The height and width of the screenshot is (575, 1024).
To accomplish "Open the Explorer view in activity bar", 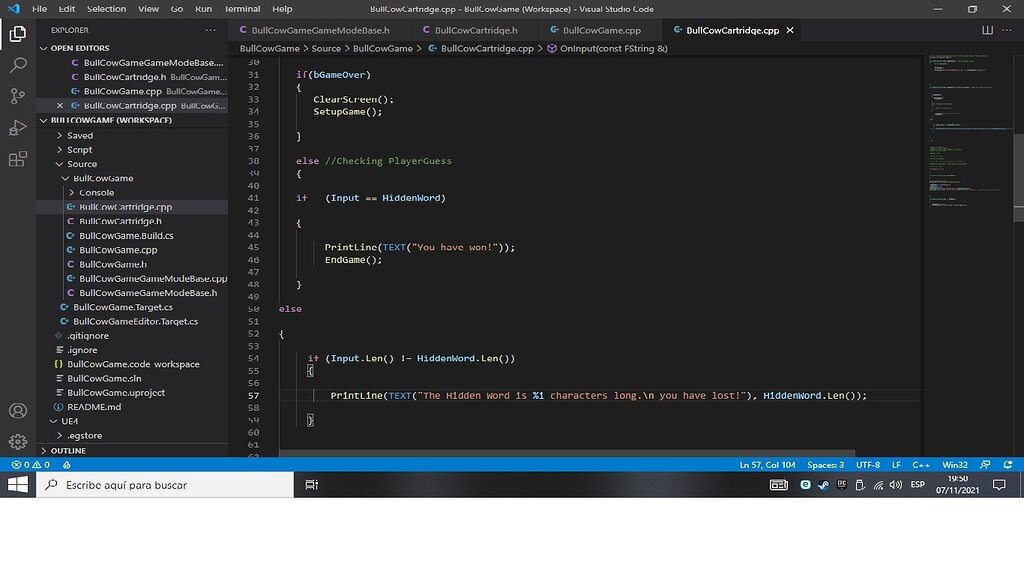I will 17,34.
